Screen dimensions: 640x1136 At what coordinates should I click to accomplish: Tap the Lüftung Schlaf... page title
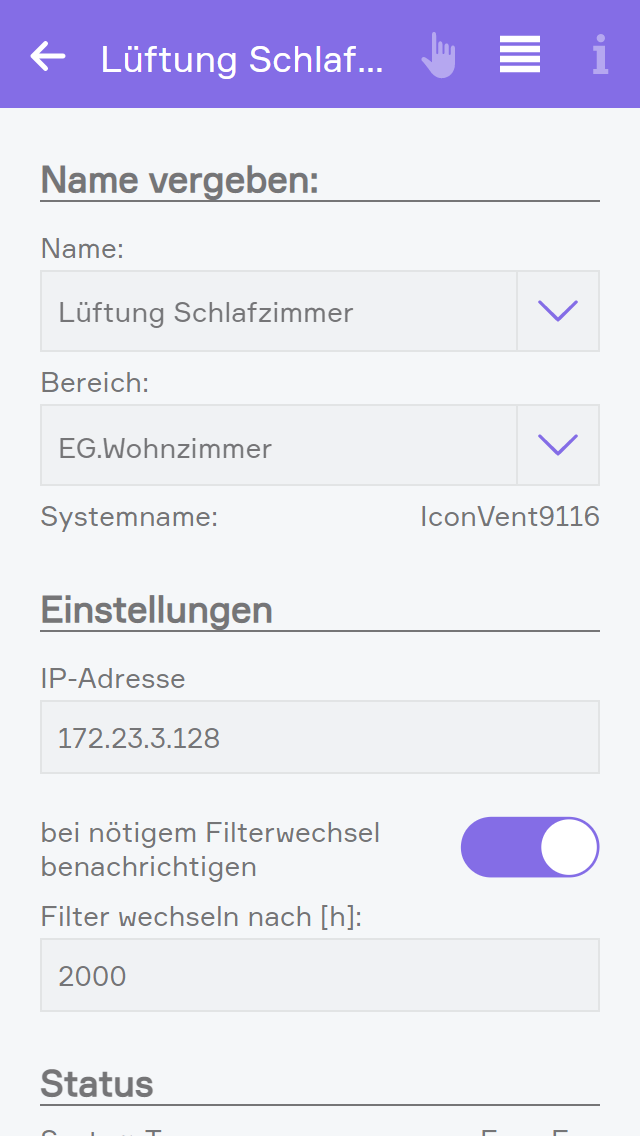(242, 59)
